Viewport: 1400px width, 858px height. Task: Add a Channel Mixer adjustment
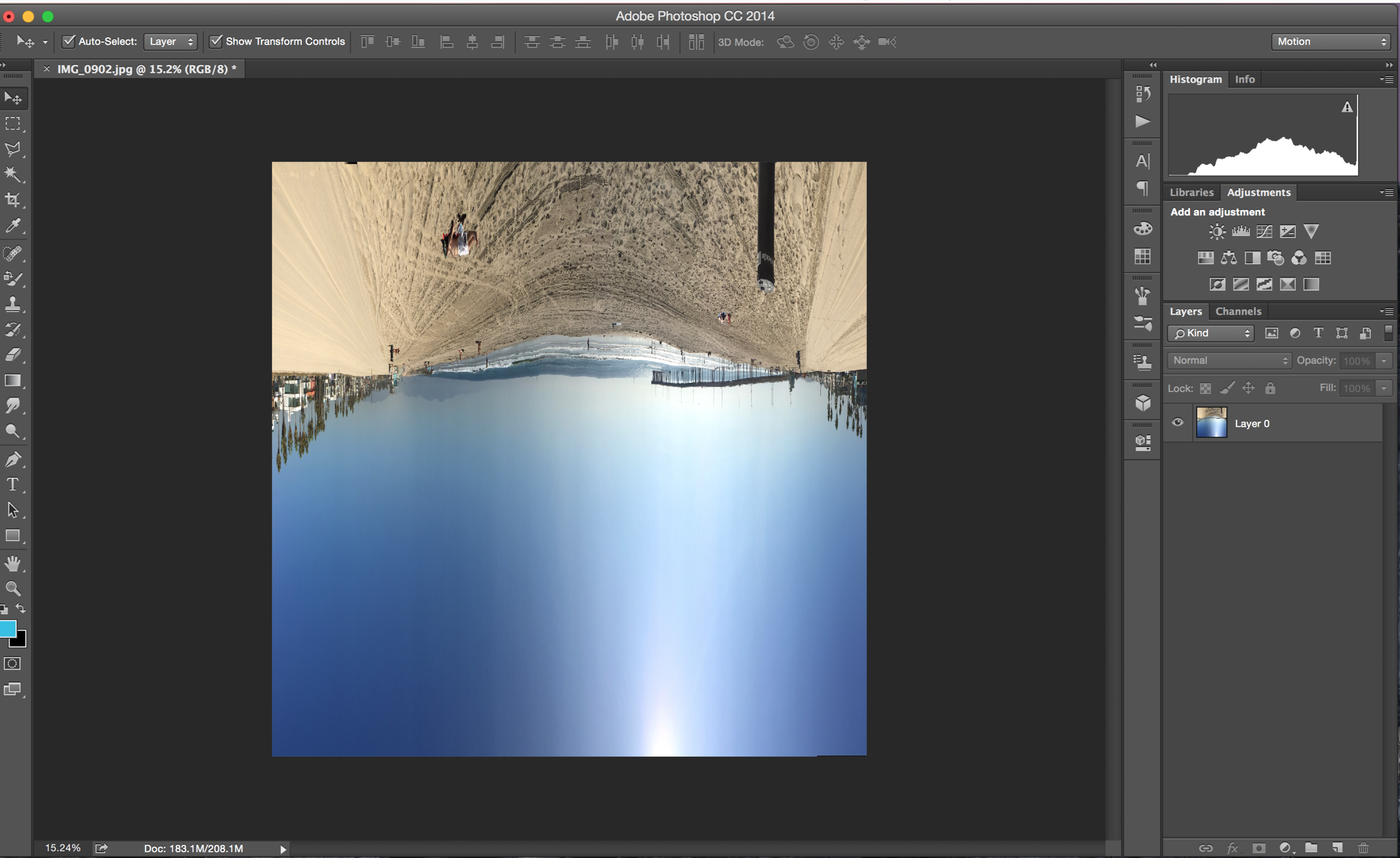[1299, 258]
